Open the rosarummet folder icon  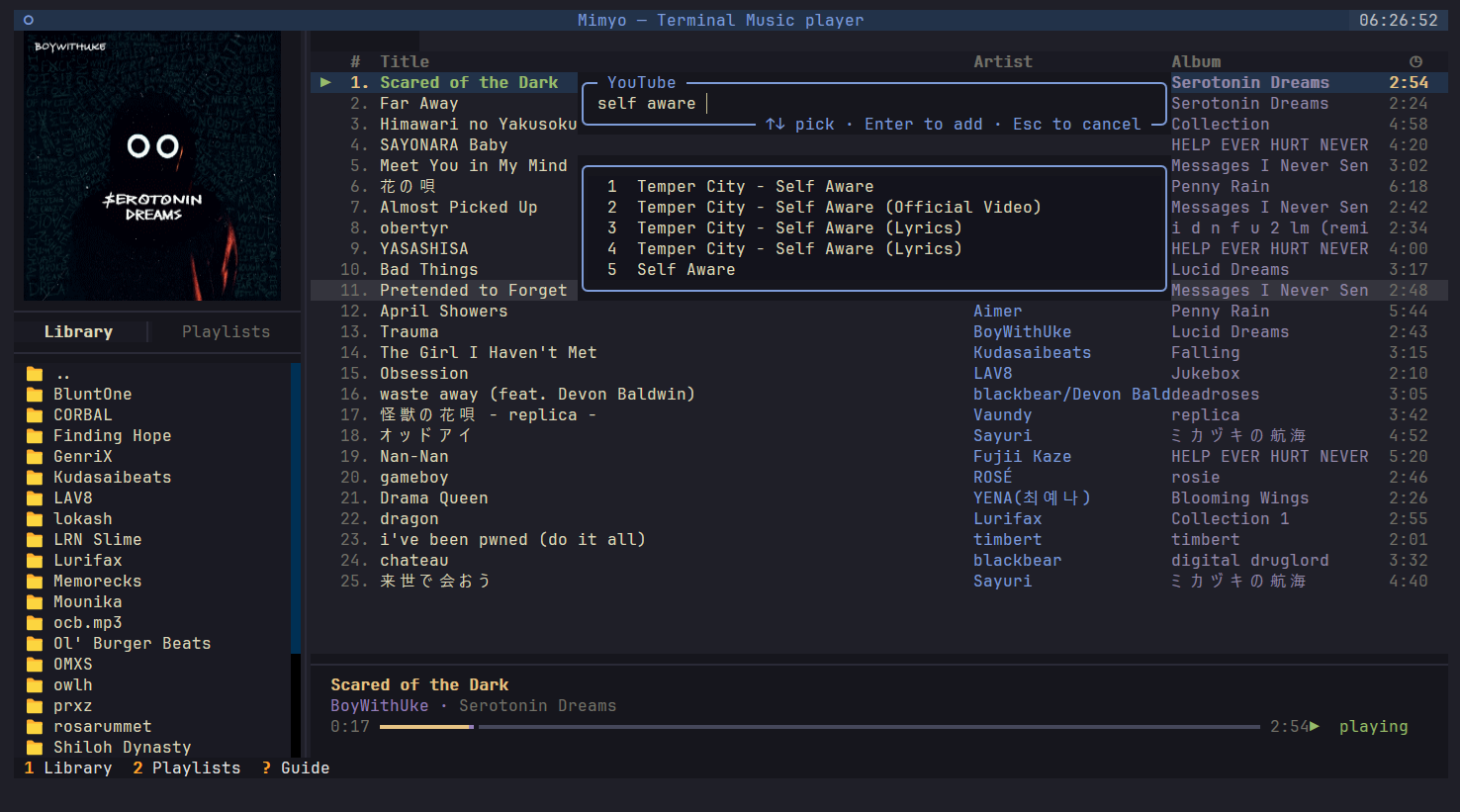coord(35,727)
